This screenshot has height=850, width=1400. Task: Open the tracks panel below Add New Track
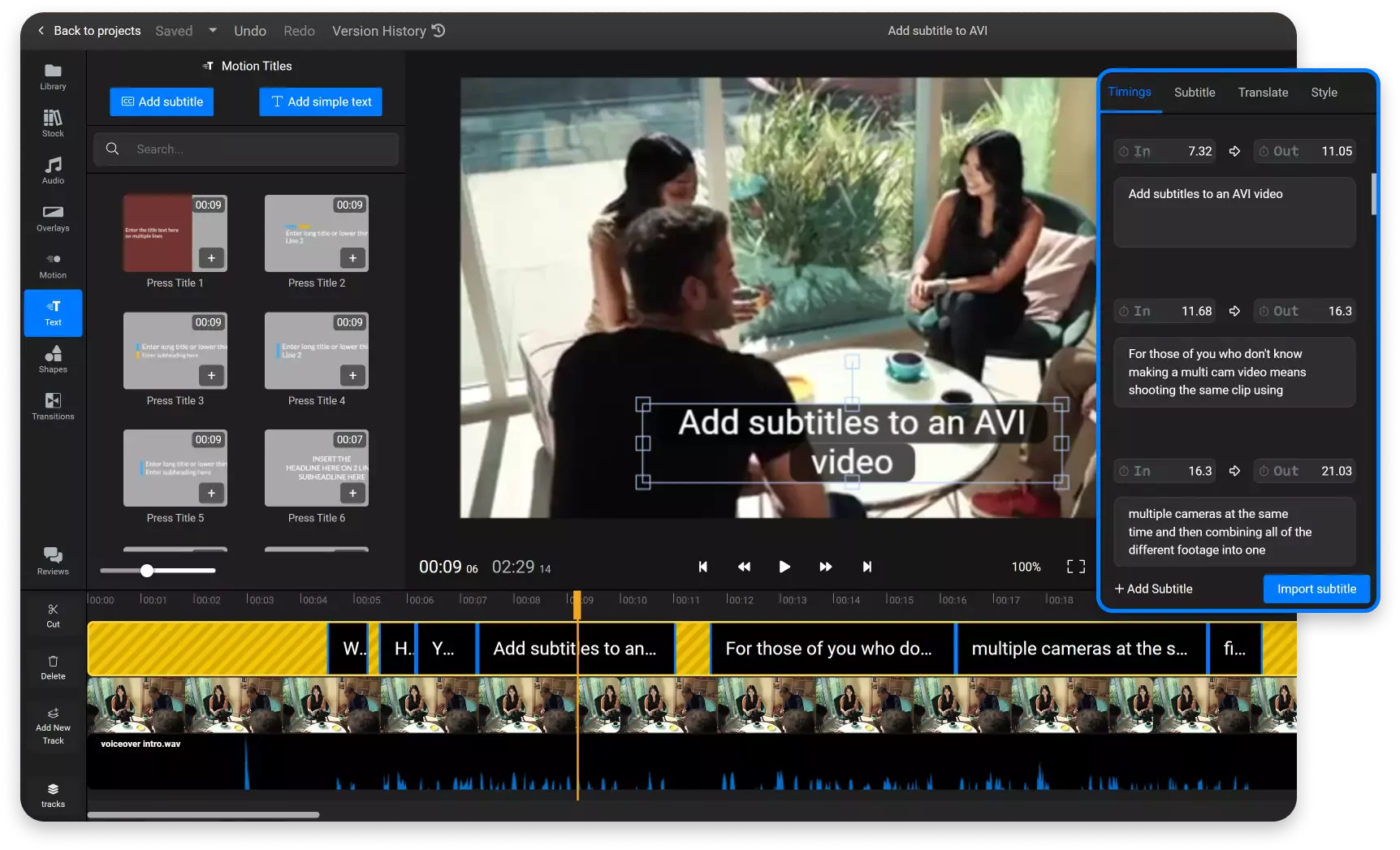point(52,795)
